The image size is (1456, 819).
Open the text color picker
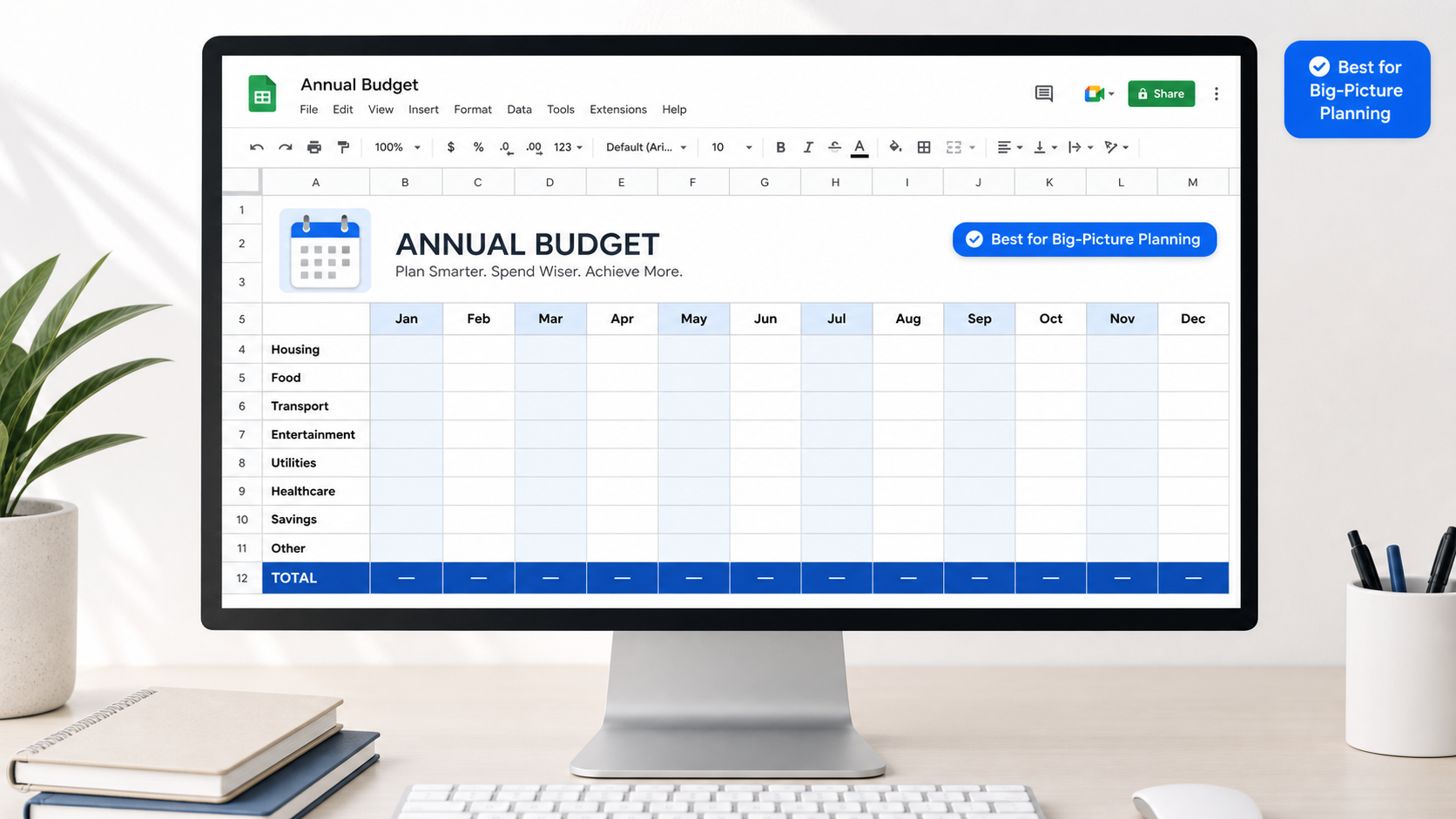click(x=859, y=148)
